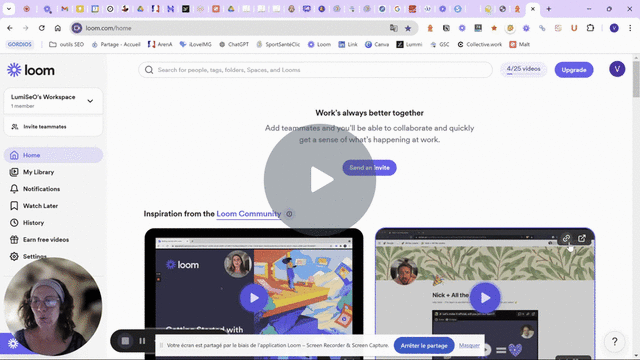The width and height of the screenshot is (640, 360).
Task: Open tab search chevron in Chrome
Action: pos(9,9)
